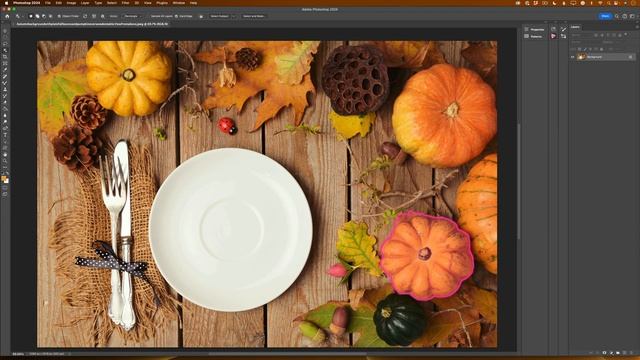
Task: Open the Photoshop 2024 app menu
Action: coord(27,3)
